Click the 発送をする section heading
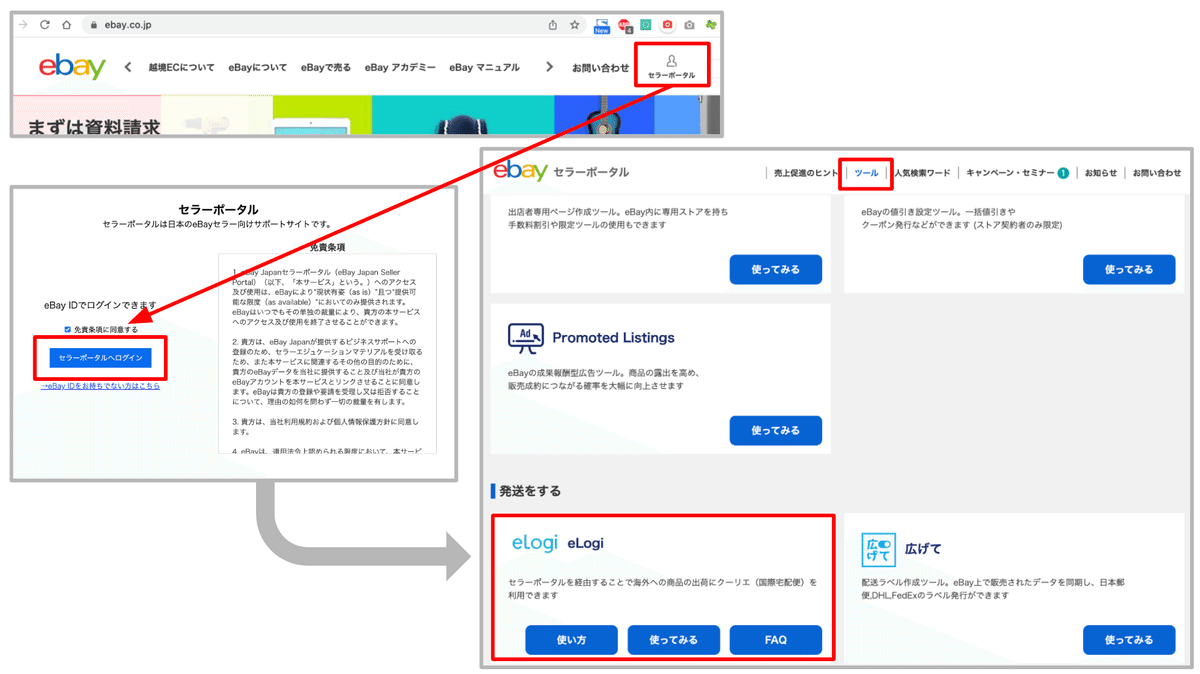This screenshot has height=674, width=1200. coord(530,491)
